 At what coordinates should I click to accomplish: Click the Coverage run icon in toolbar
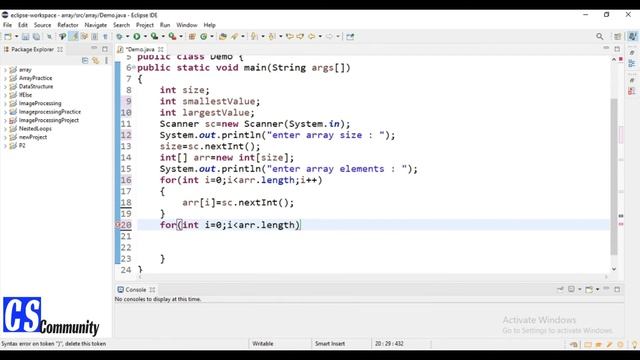[154, 37]
